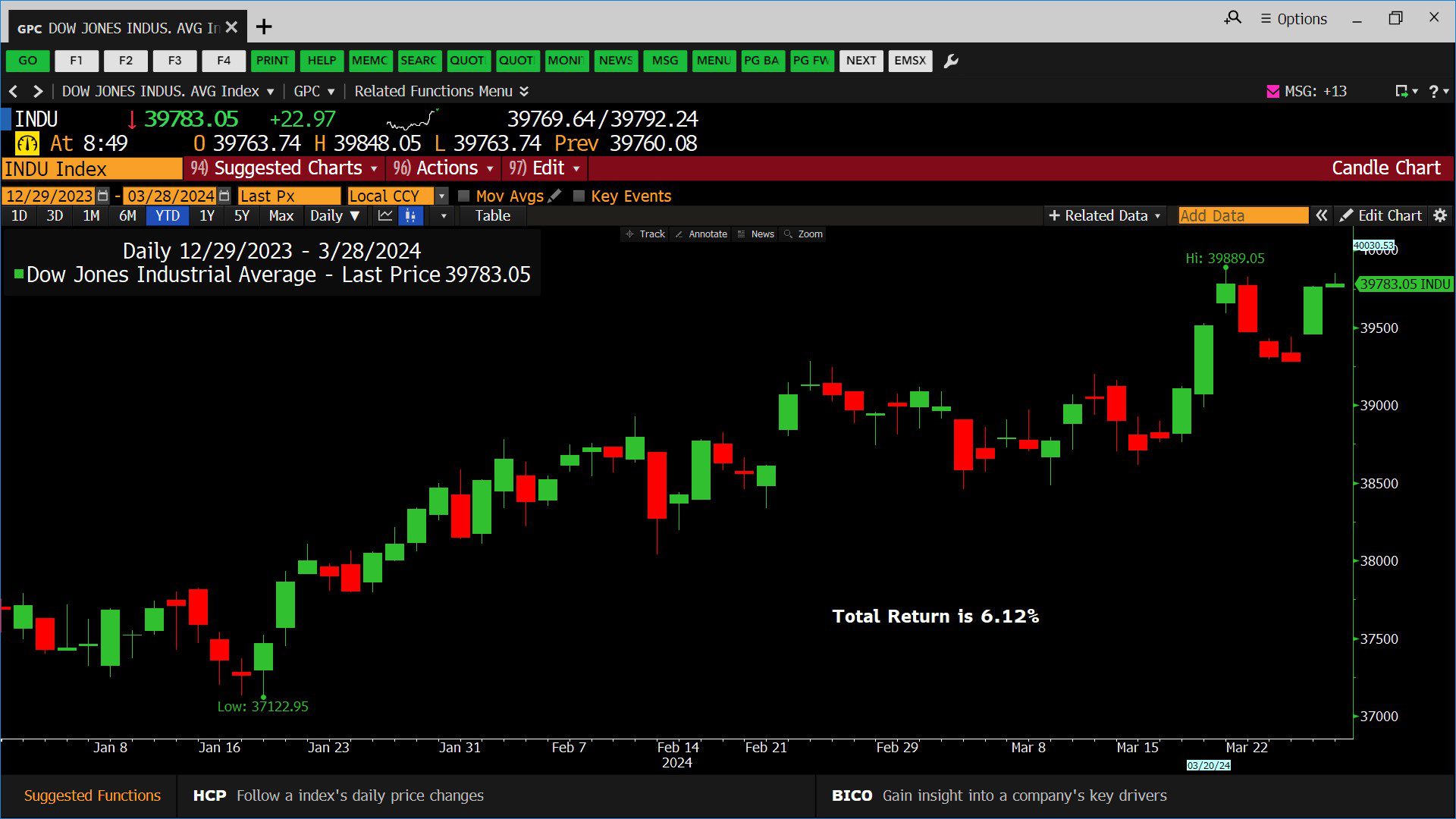Open the wrench settings icon in function bar
This screenshot has width=1456, height=819.
click(951, 61)
